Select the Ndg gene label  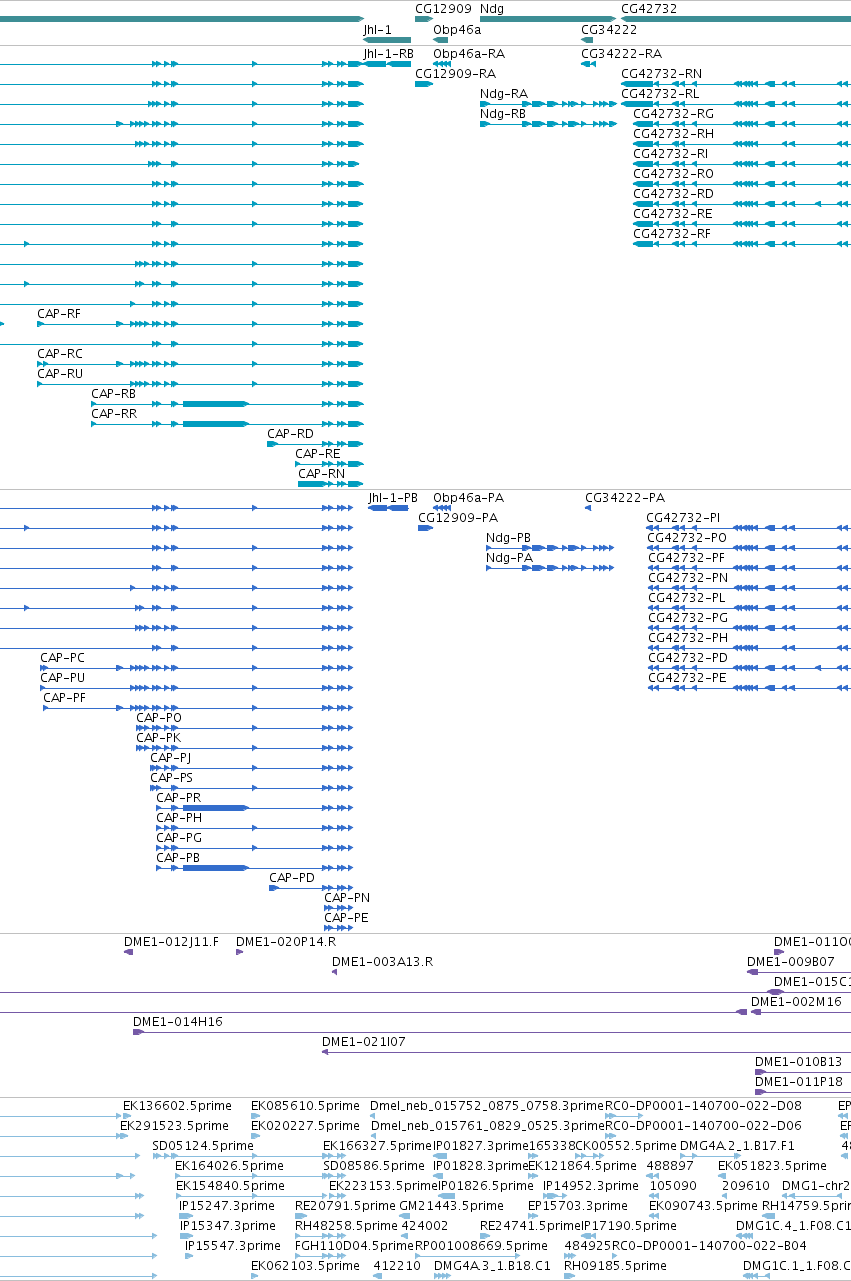point(492,9)
